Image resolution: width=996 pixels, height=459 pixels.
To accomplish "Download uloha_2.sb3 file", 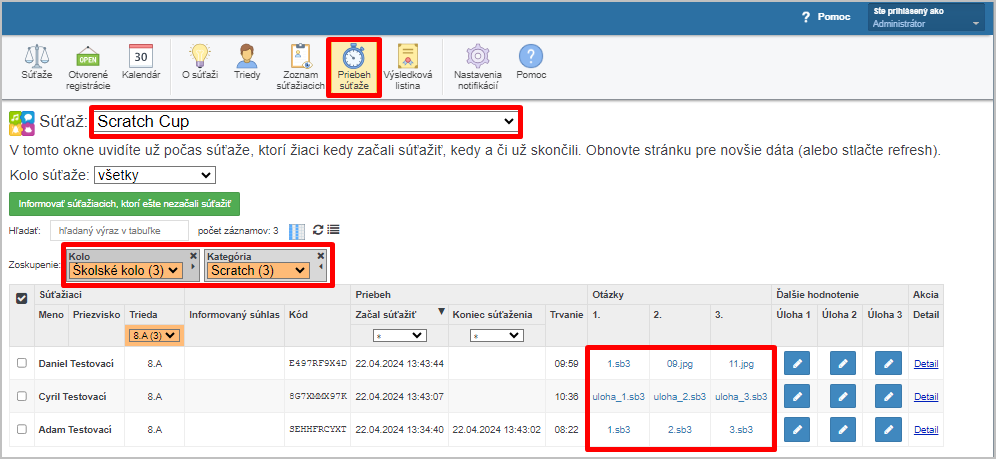I will (680, 397).
